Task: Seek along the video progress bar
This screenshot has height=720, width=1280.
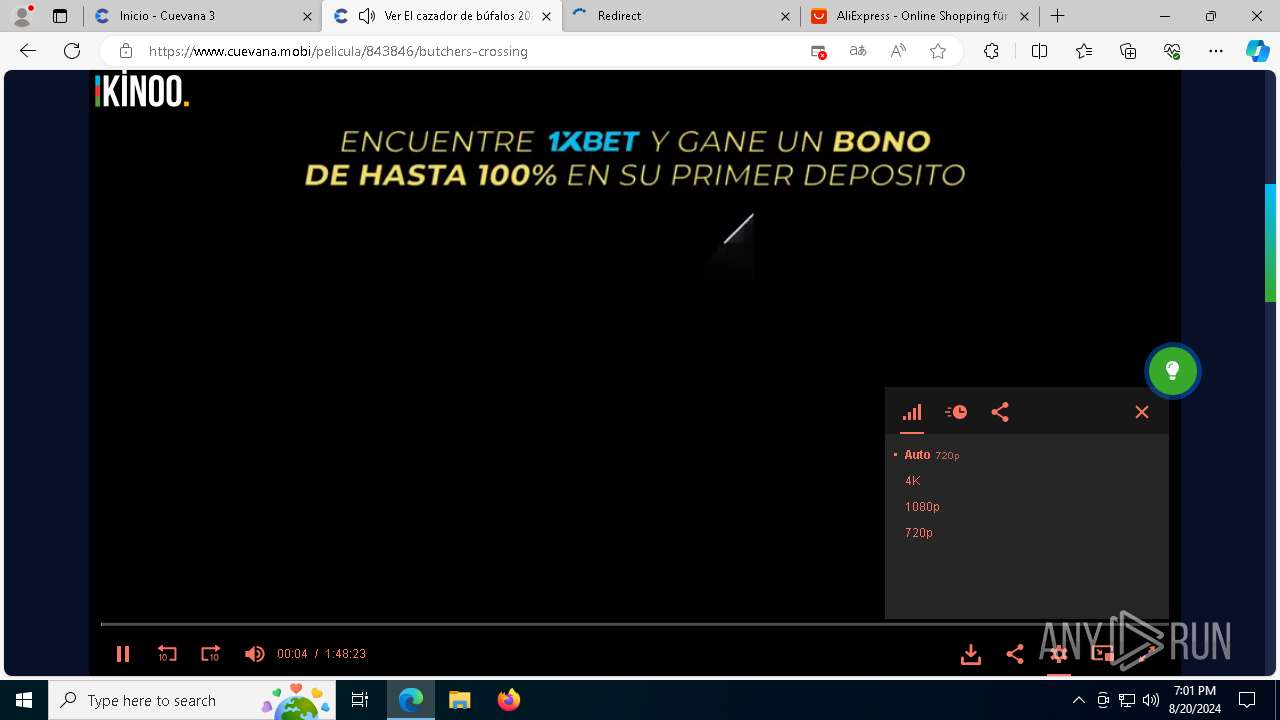Action: click(x=634, y=624)
